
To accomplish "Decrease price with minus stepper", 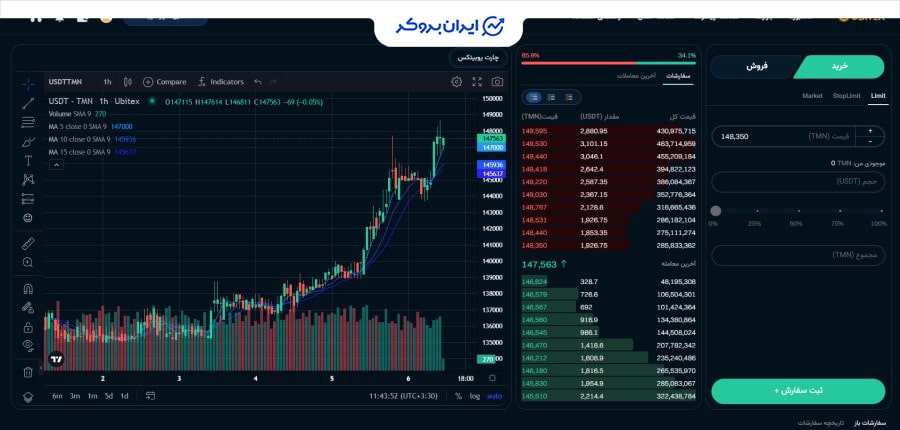I will tap(870, 141).
